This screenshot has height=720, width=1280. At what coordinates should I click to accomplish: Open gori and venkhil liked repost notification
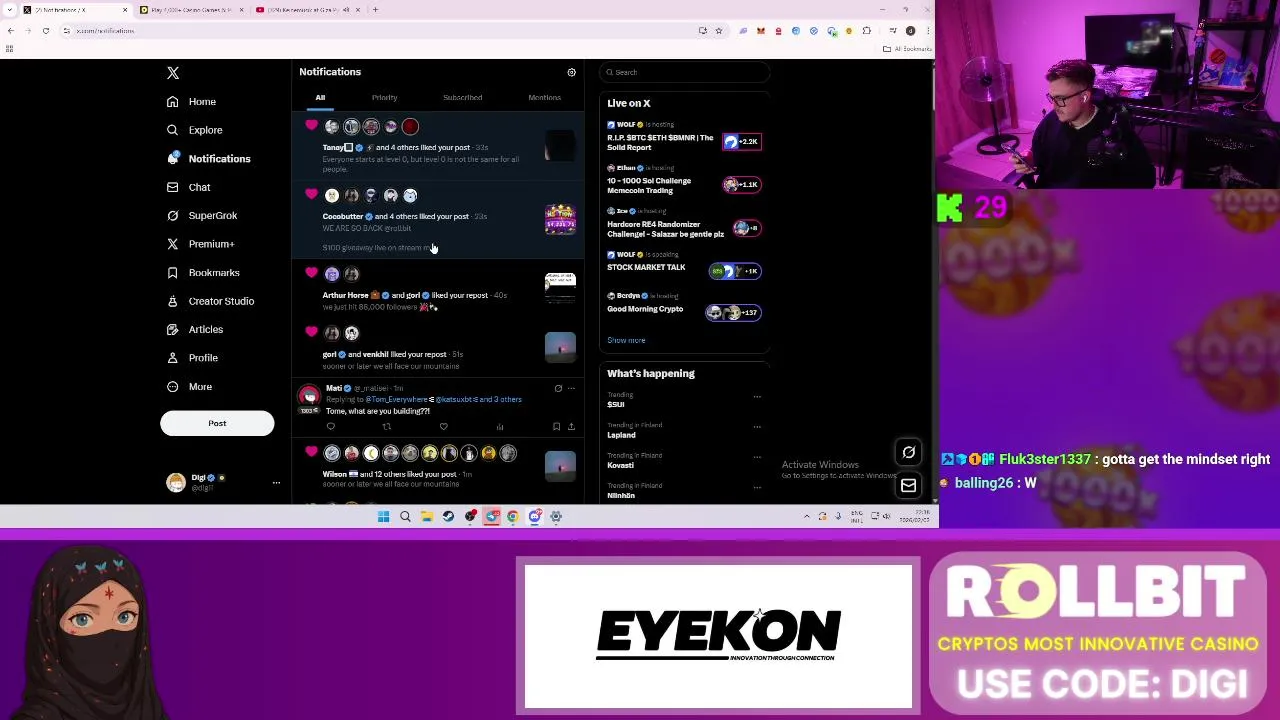(438, 349)
